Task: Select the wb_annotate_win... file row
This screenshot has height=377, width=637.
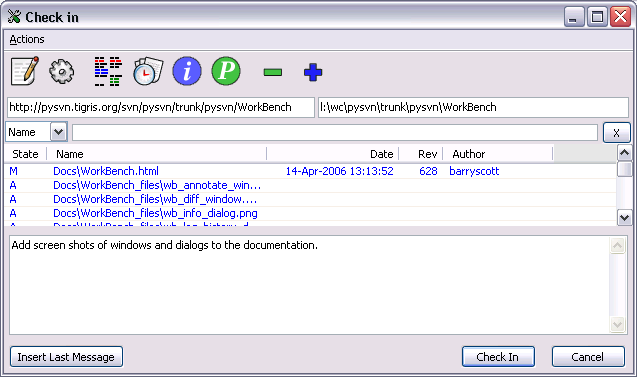Action: 310,185
